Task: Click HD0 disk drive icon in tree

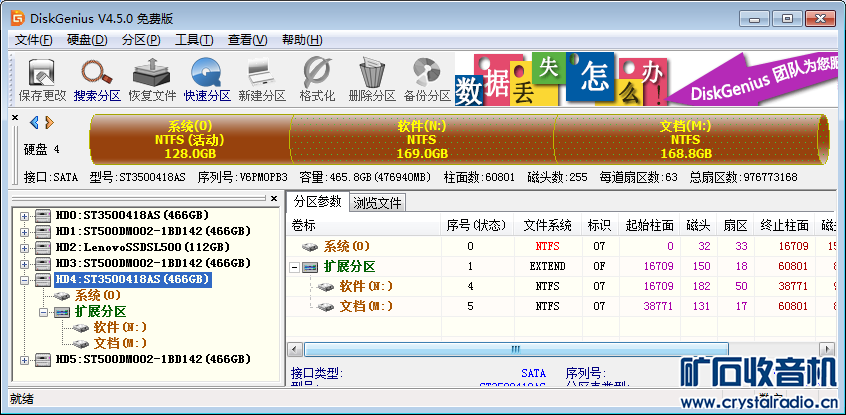Action: [x=43, y=216]
